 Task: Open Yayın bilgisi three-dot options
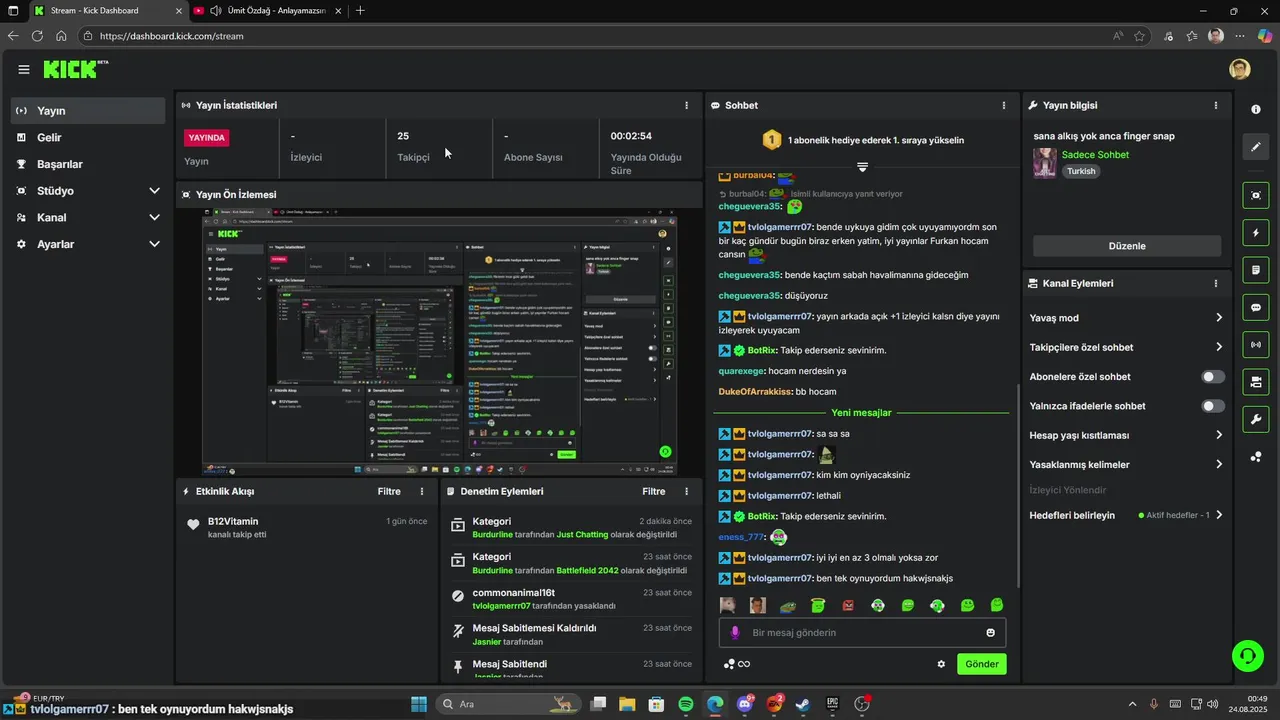click(x=1216, y=105)
